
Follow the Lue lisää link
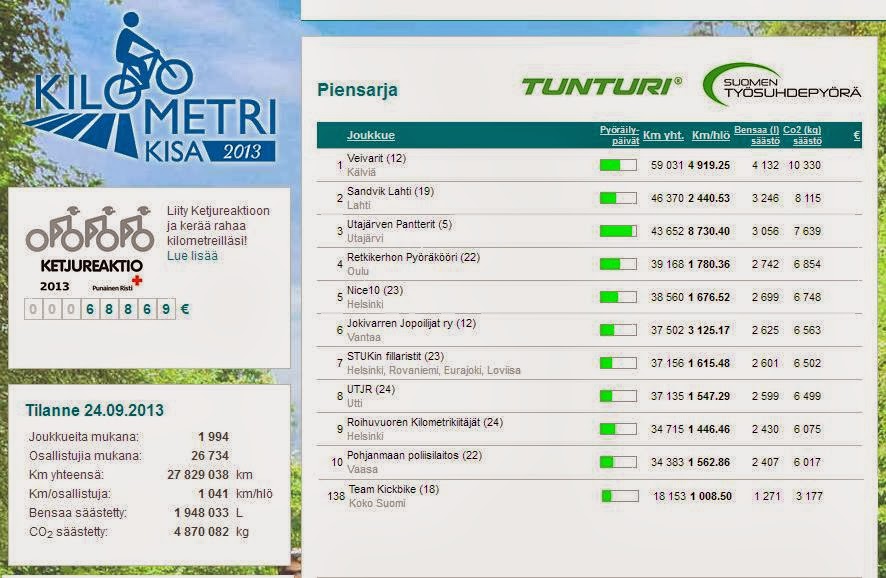[192, 256]
